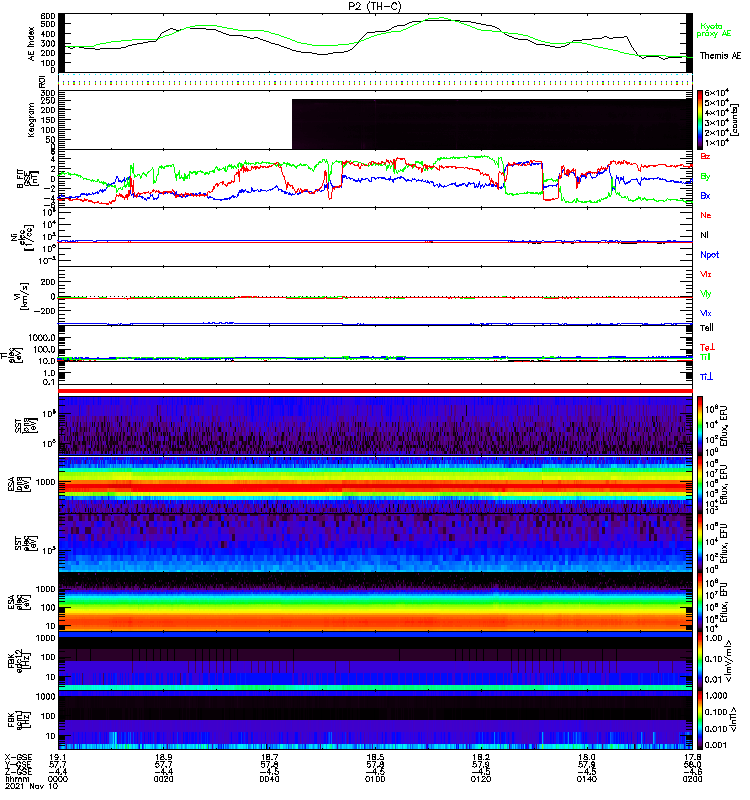
Task: Click the plot title P2 (TH-C)
Action: coord(374,6)
